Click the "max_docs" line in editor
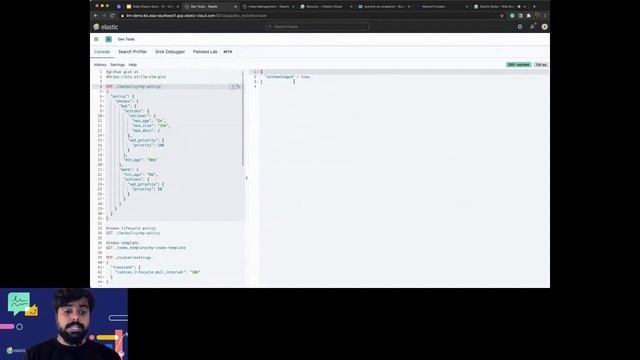The height and width of the screenshot is (360, 640). 146,131
